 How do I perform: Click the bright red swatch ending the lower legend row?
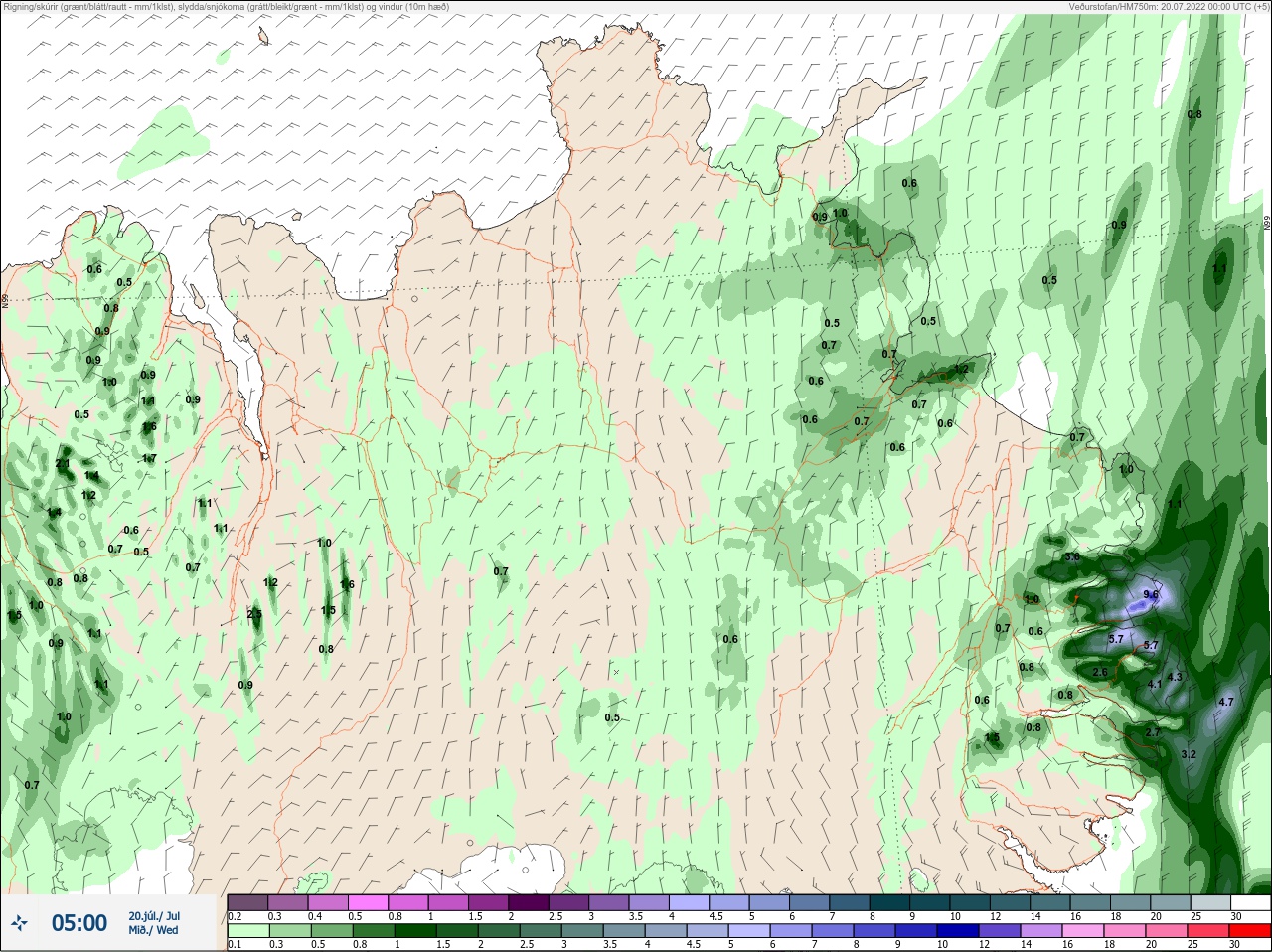pyautogui.click(x=1250, y=931)
